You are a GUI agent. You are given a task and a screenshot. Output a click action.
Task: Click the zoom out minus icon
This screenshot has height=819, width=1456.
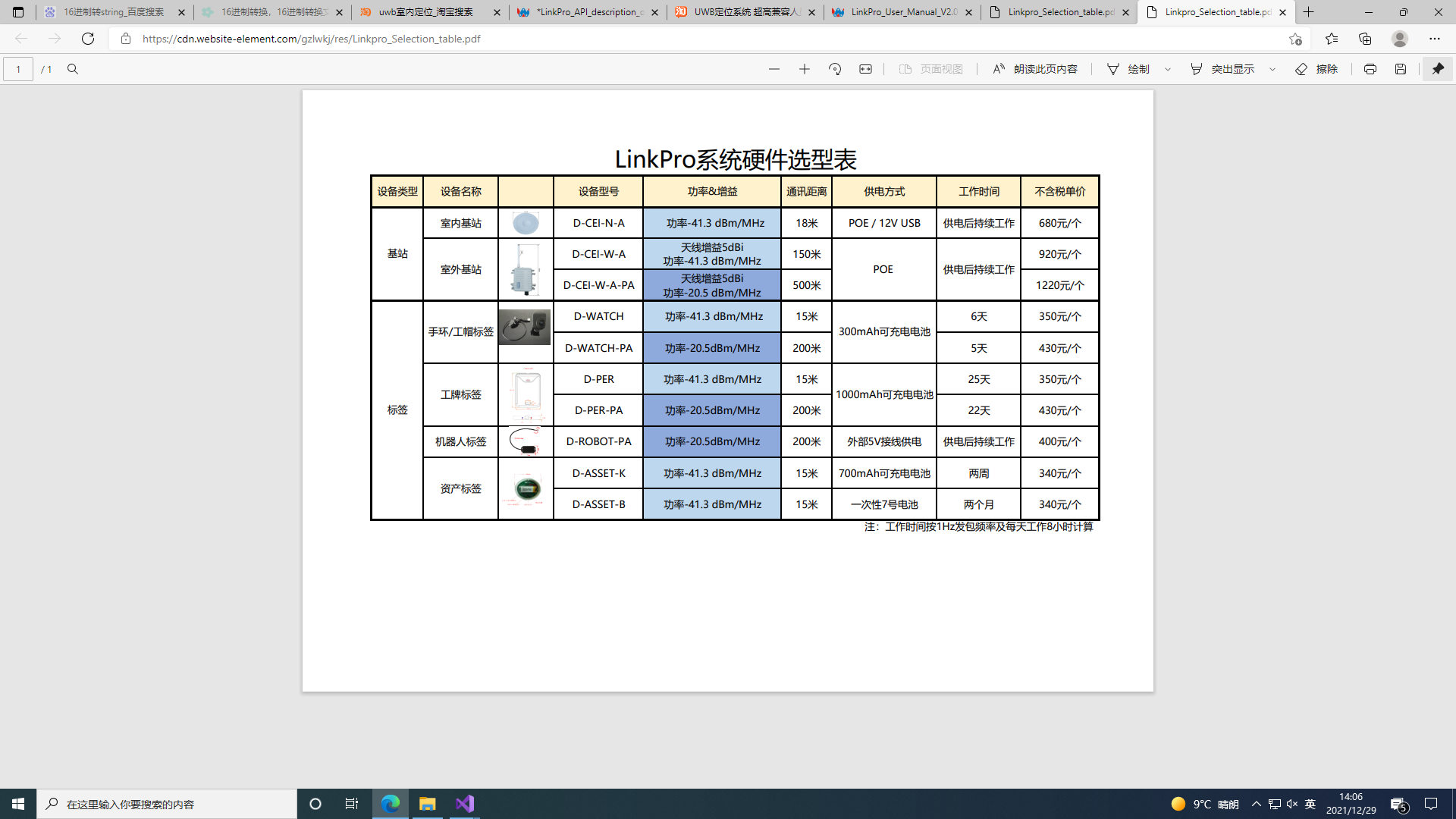pyautogui.click(x=773, y=69)
